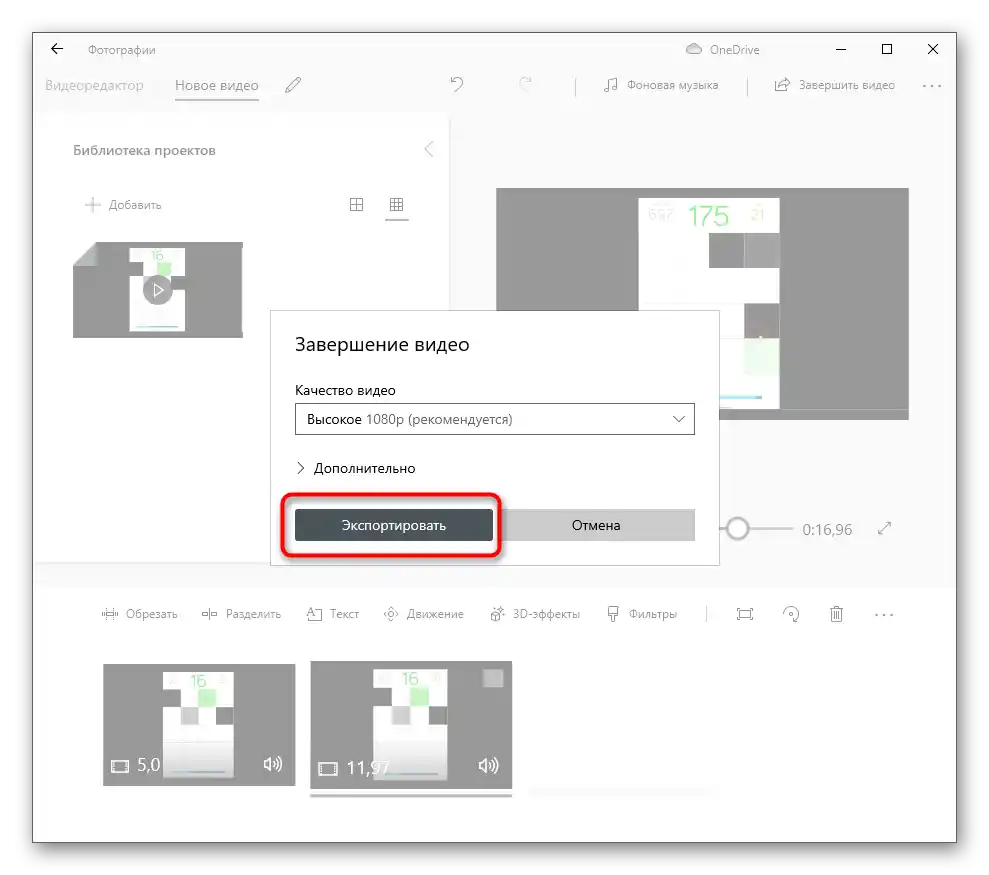This screenshot has width=989, height=875.
Task: Click the rotate clip icon
Action: (791, 614)
